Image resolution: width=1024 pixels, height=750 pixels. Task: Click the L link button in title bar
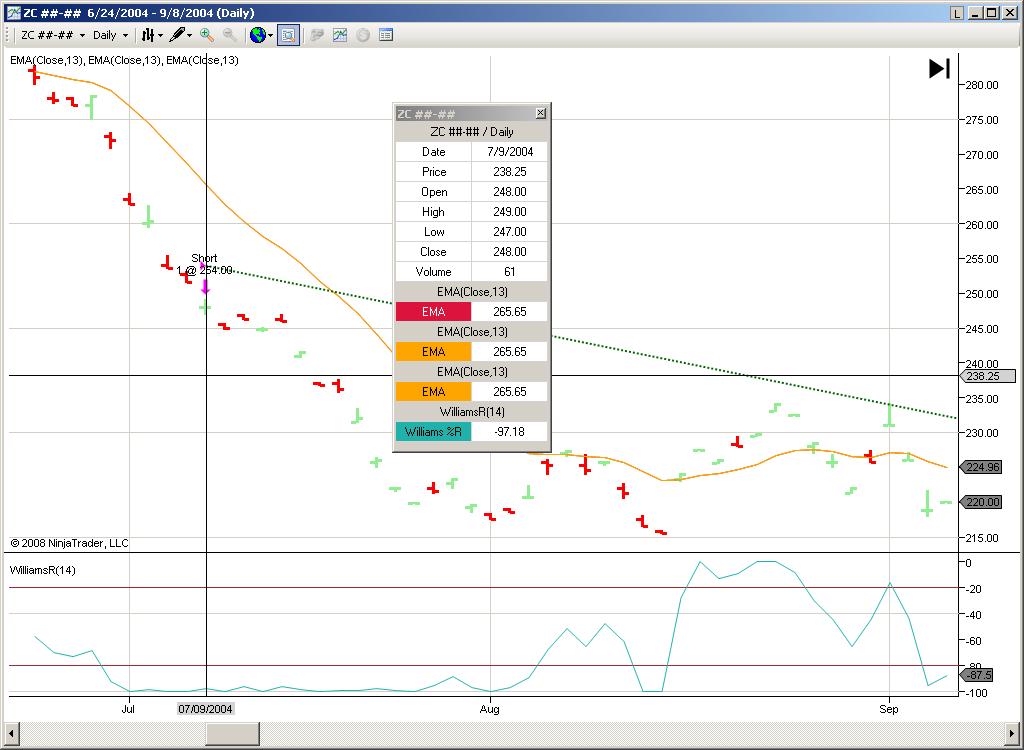(x=957, y=13)
